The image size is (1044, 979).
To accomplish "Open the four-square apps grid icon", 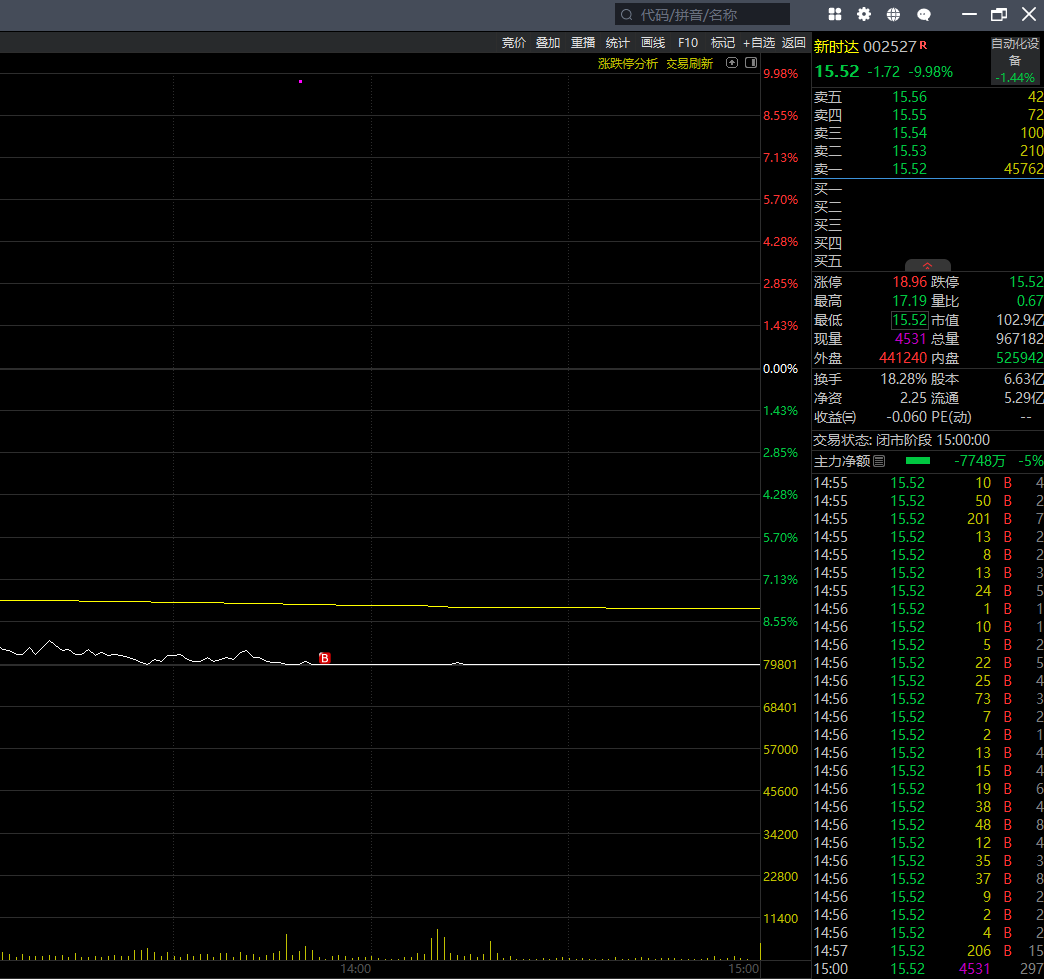I will [x=834, y=14].
